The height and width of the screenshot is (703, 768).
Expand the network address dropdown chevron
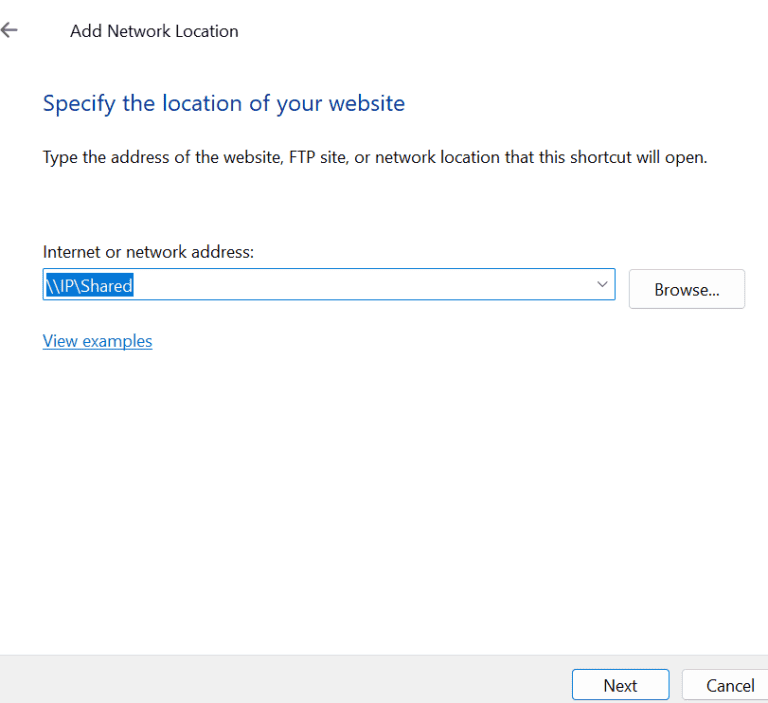(602, 285)
